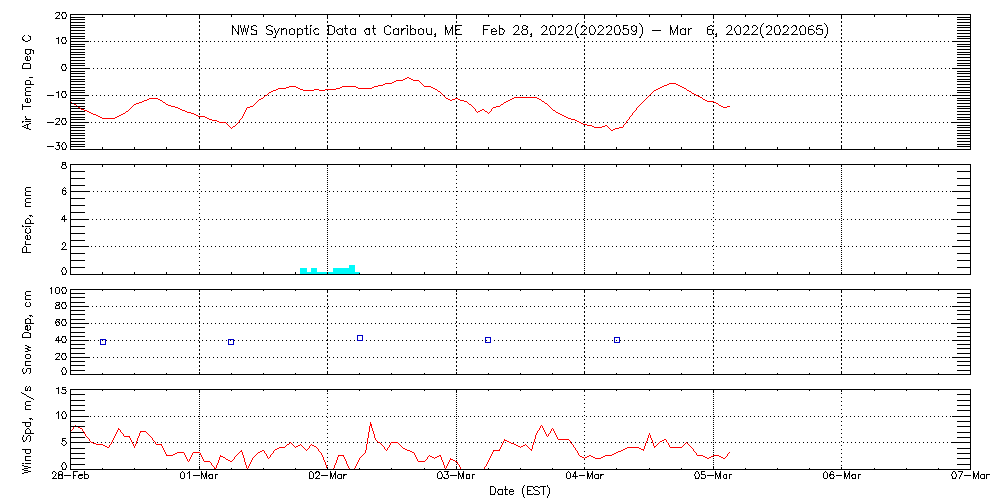The image size is (1000, 500).
Task: Click the chart title for Caribou, ME
Action: click(x=529, y=30)
